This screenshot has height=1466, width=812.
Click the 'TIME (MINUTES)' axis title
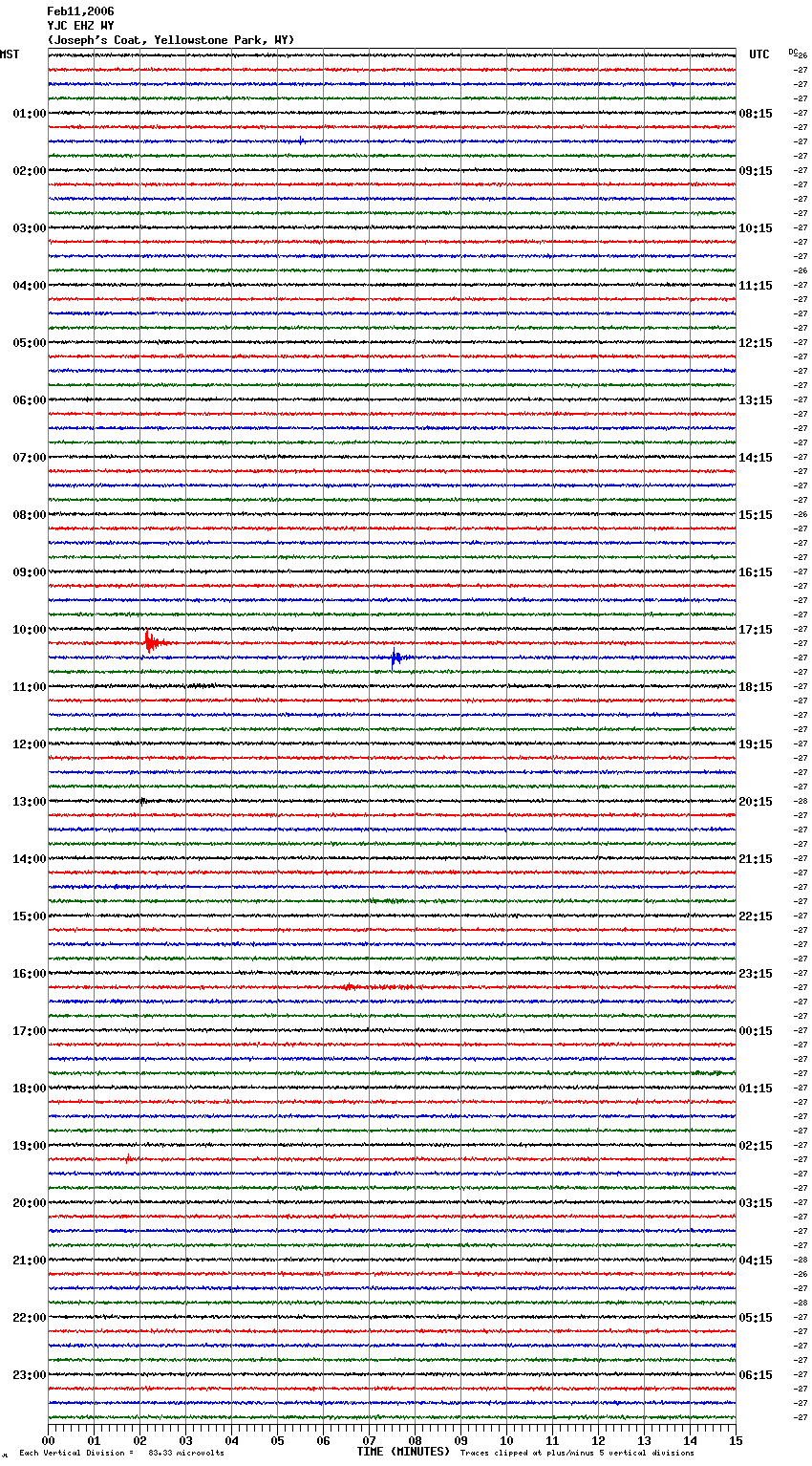click(x=403, y=1452)
